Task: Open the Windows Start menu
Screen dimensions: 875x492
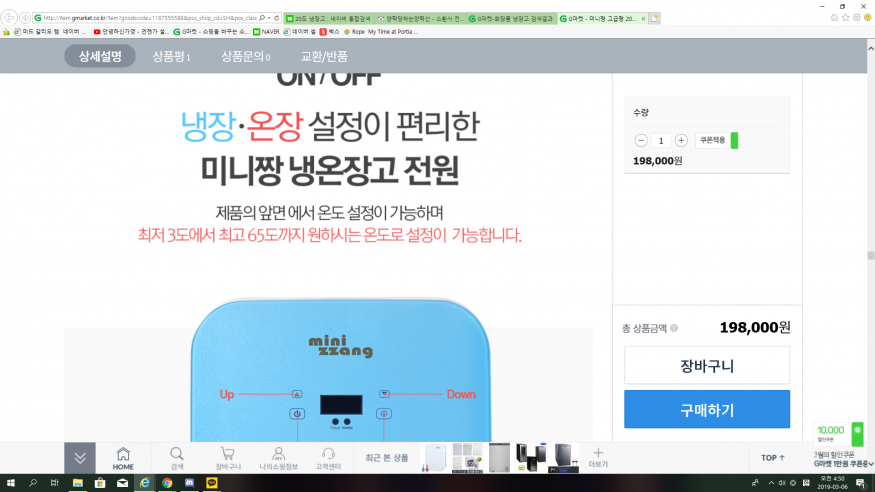Action: pos(10,483)
